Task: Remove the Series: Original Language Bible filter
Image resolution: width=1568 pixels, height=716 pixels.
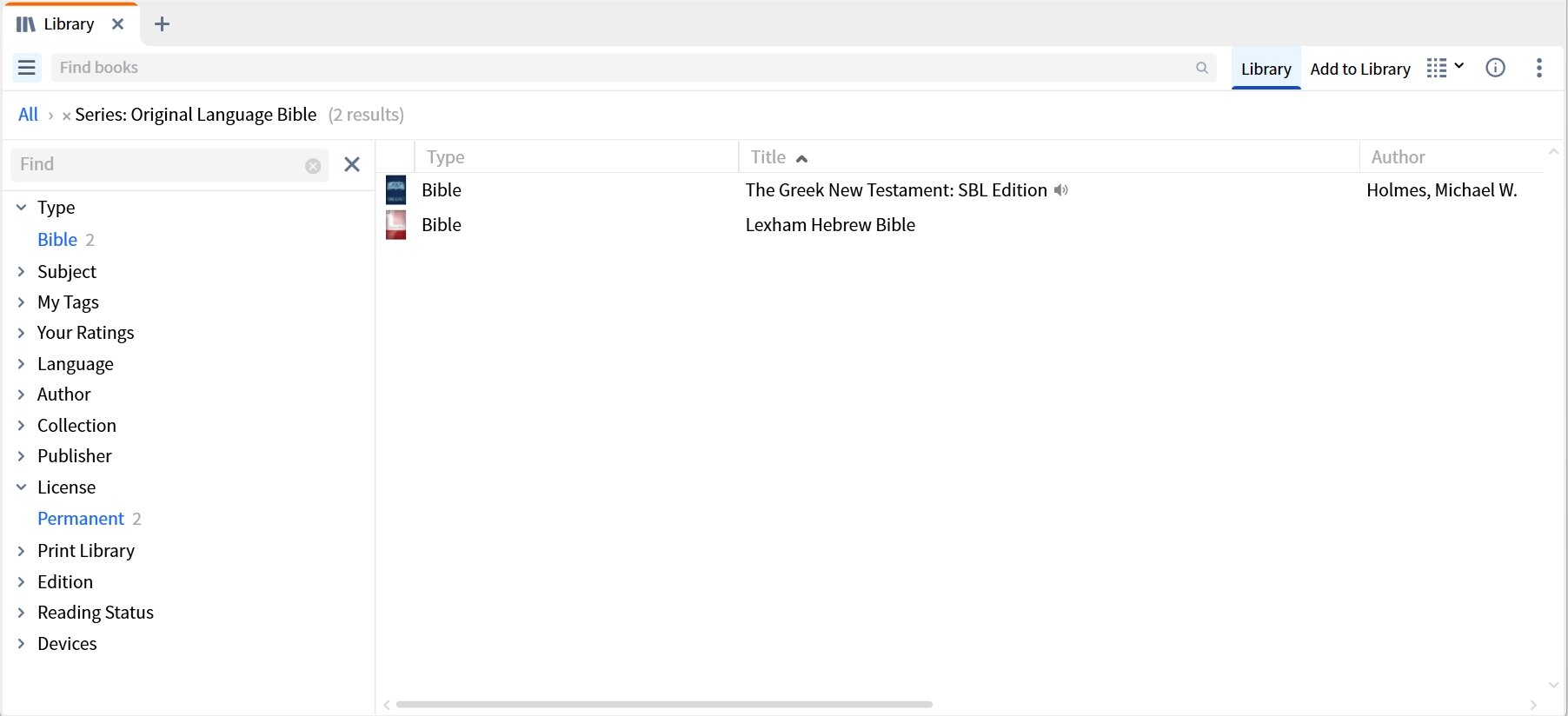Action: point(66,116)
